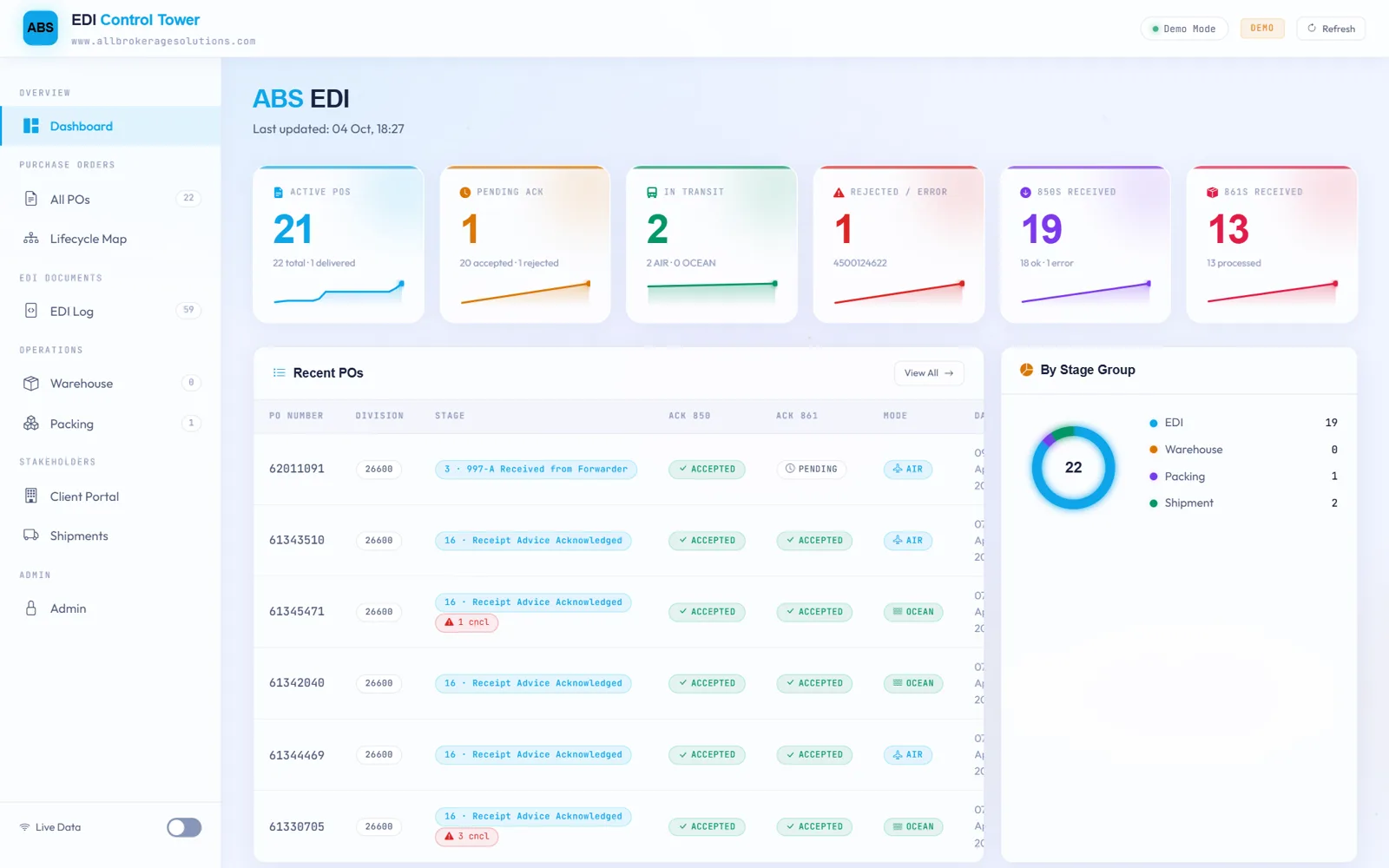
Task: Open Dashboard from the sidebar
Action: (110, 126)
